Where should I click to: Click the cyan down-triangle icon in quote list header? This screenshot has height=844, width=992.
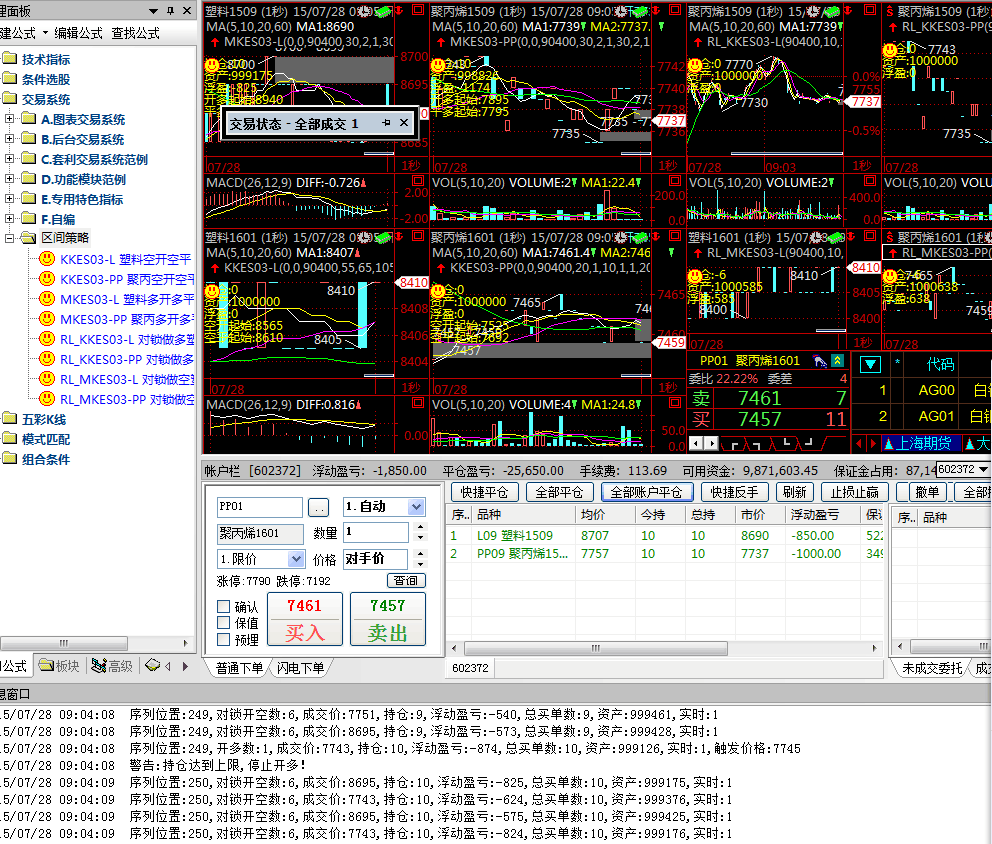tap(870, 365)
